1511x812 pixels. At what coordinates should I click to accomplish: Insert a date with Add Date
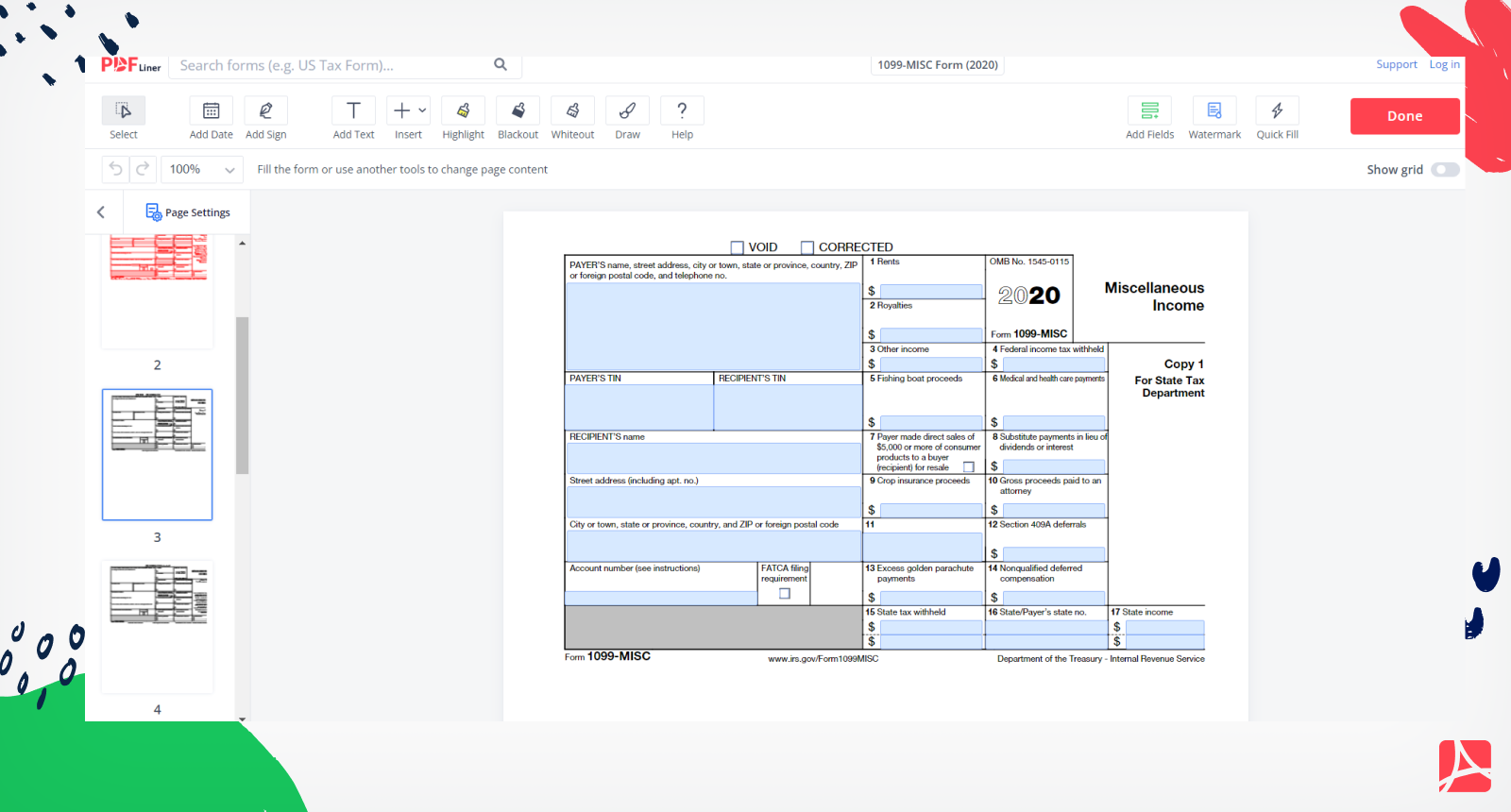click(211, 111)
